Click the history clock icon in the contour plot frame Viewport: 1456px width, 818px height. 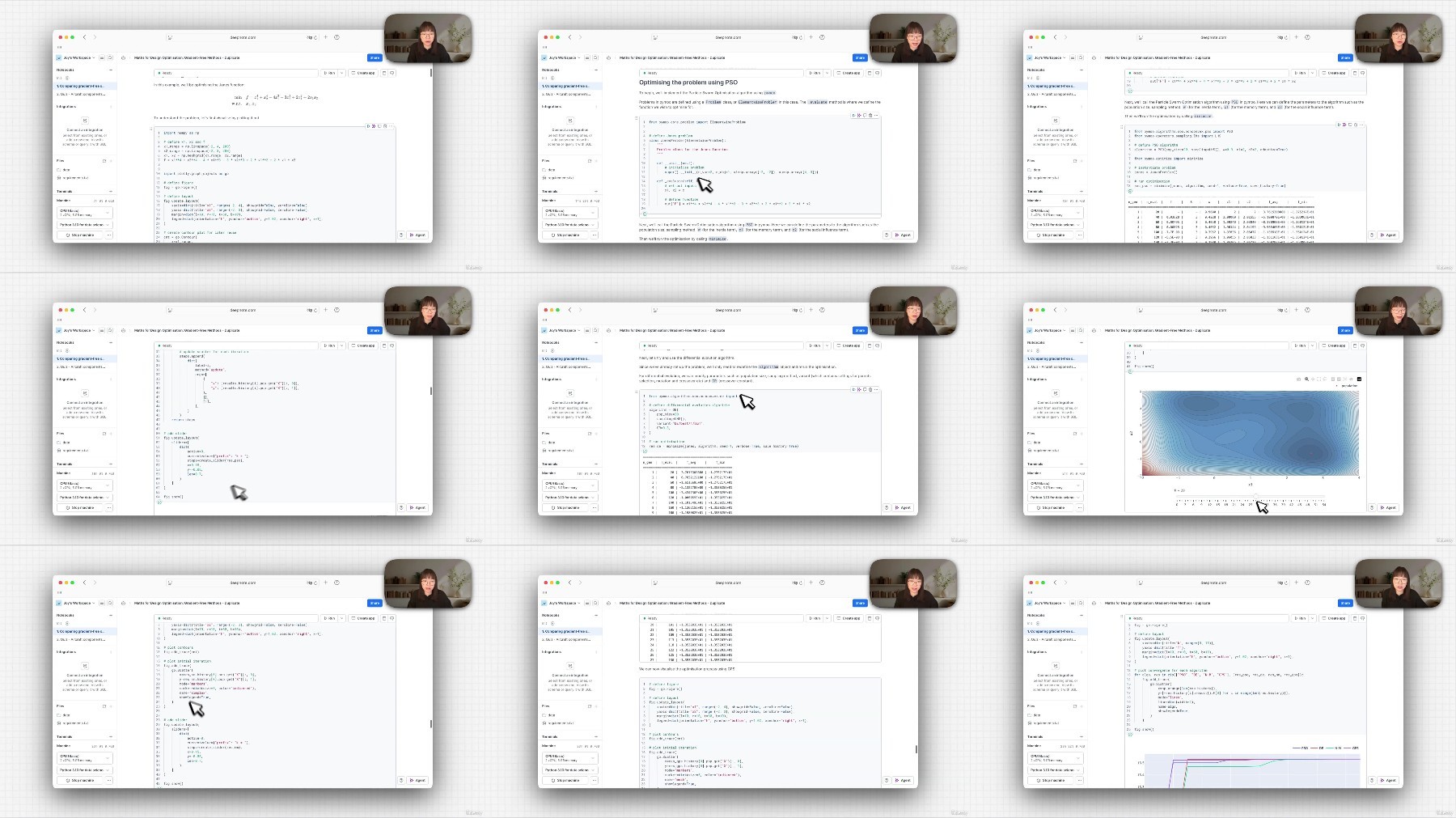click(1307, 310)
